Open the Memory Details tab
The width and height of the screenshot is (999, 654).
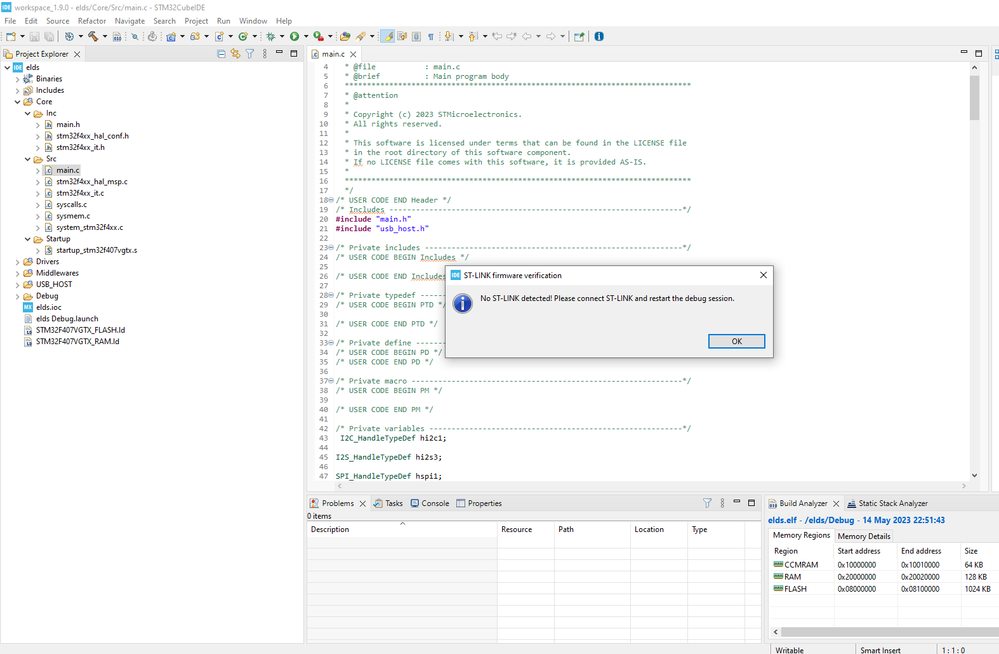864,536
